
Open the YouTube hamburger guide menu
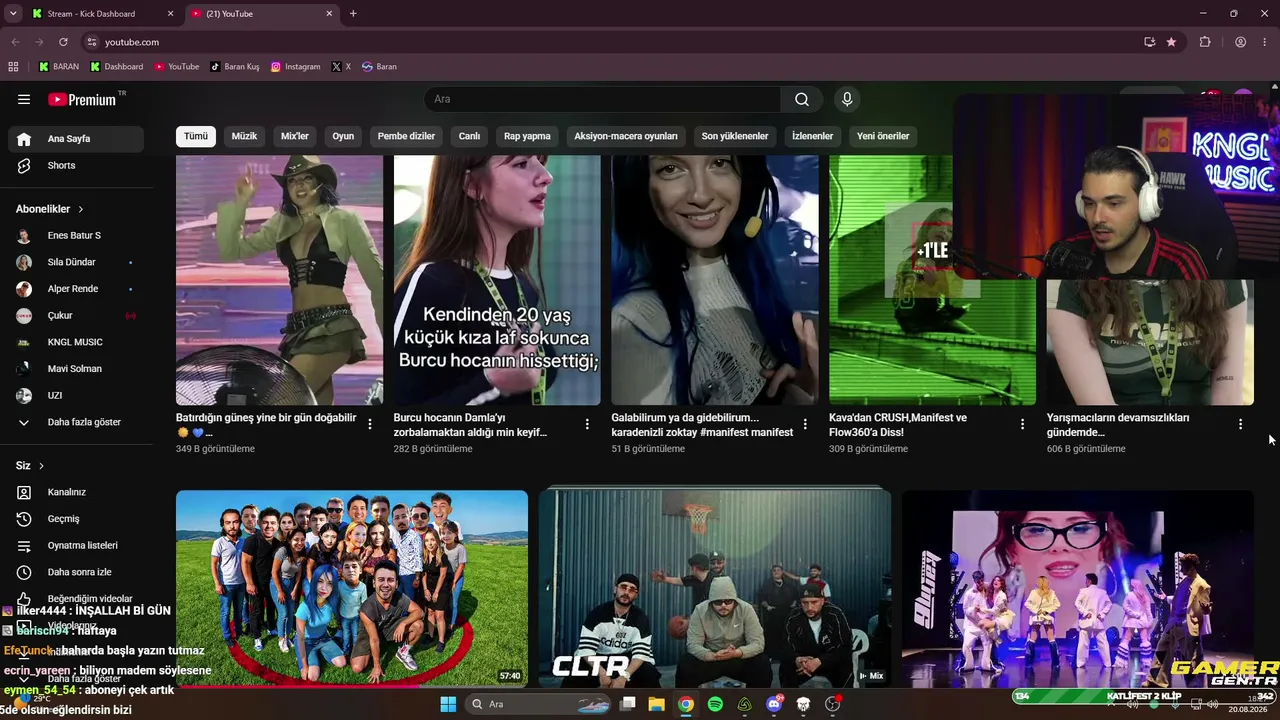point(24,99)
